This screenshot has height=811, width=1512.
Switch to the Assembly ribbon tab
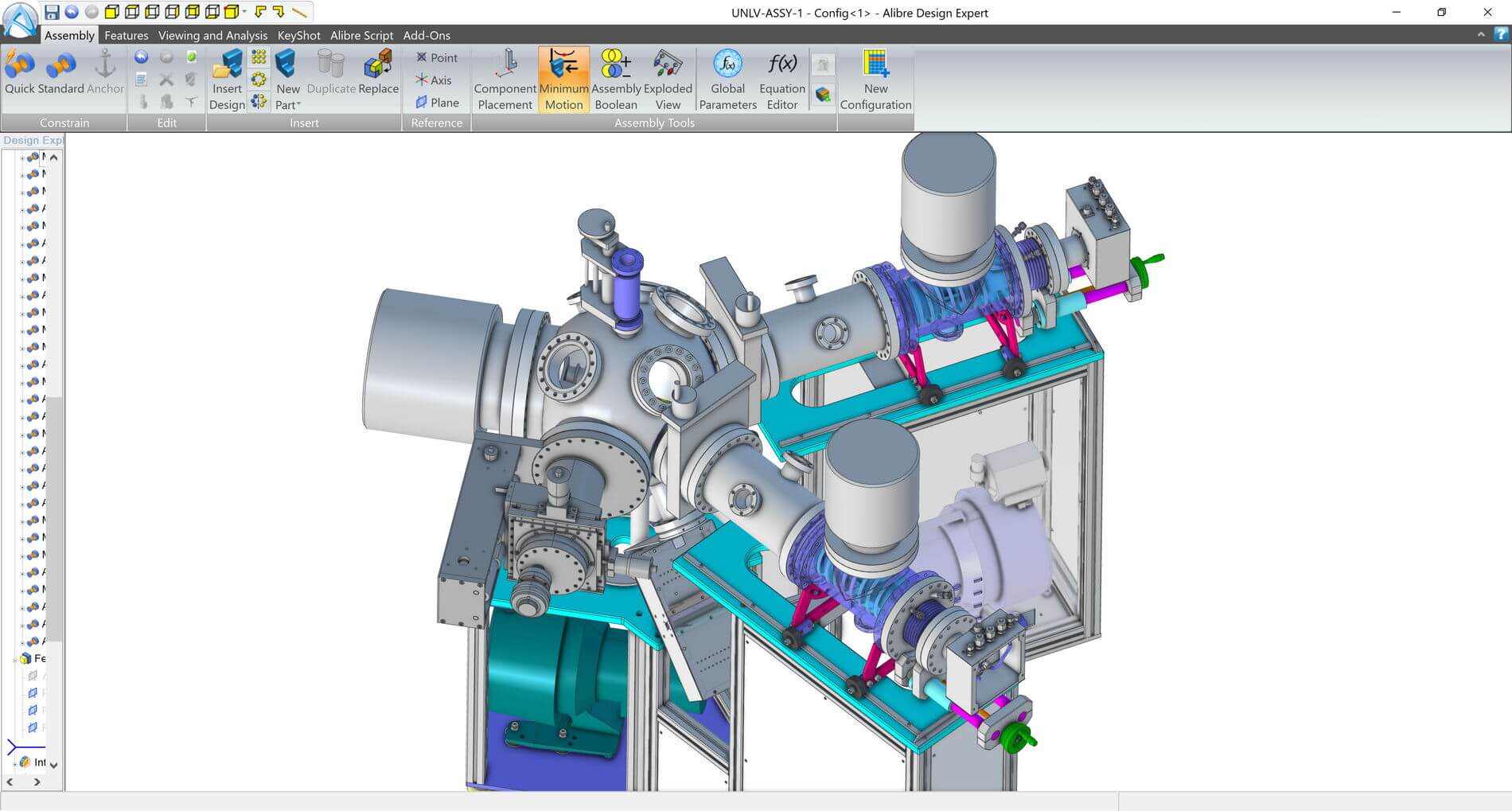(69, 35)
